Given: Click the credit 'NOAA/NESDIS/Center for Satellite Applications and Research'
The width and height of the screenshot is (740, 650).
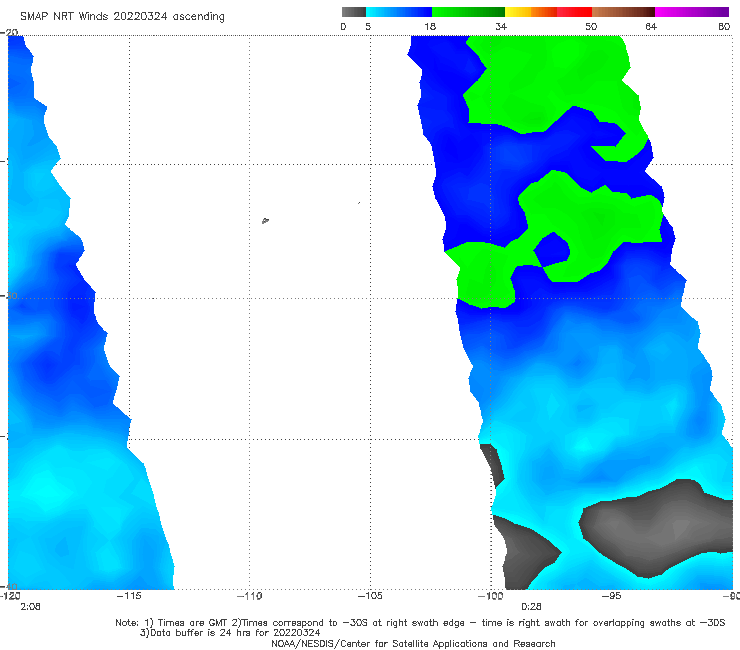Looking at the screenshot, I should tap(413, 643).
